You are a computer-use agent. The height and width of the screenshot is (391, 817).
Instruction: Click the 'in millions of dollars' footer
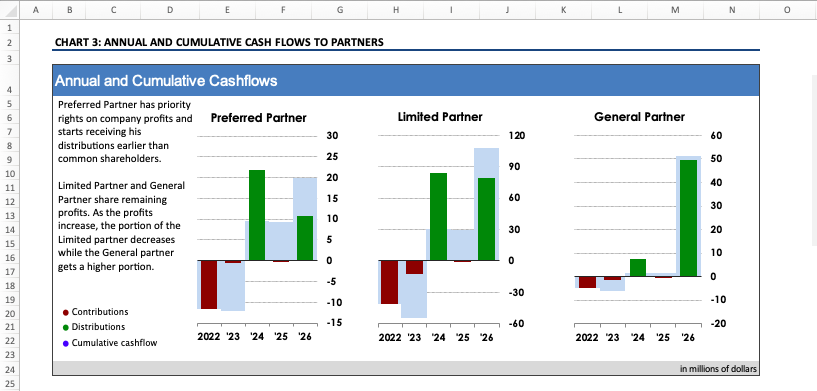(719, 369)
